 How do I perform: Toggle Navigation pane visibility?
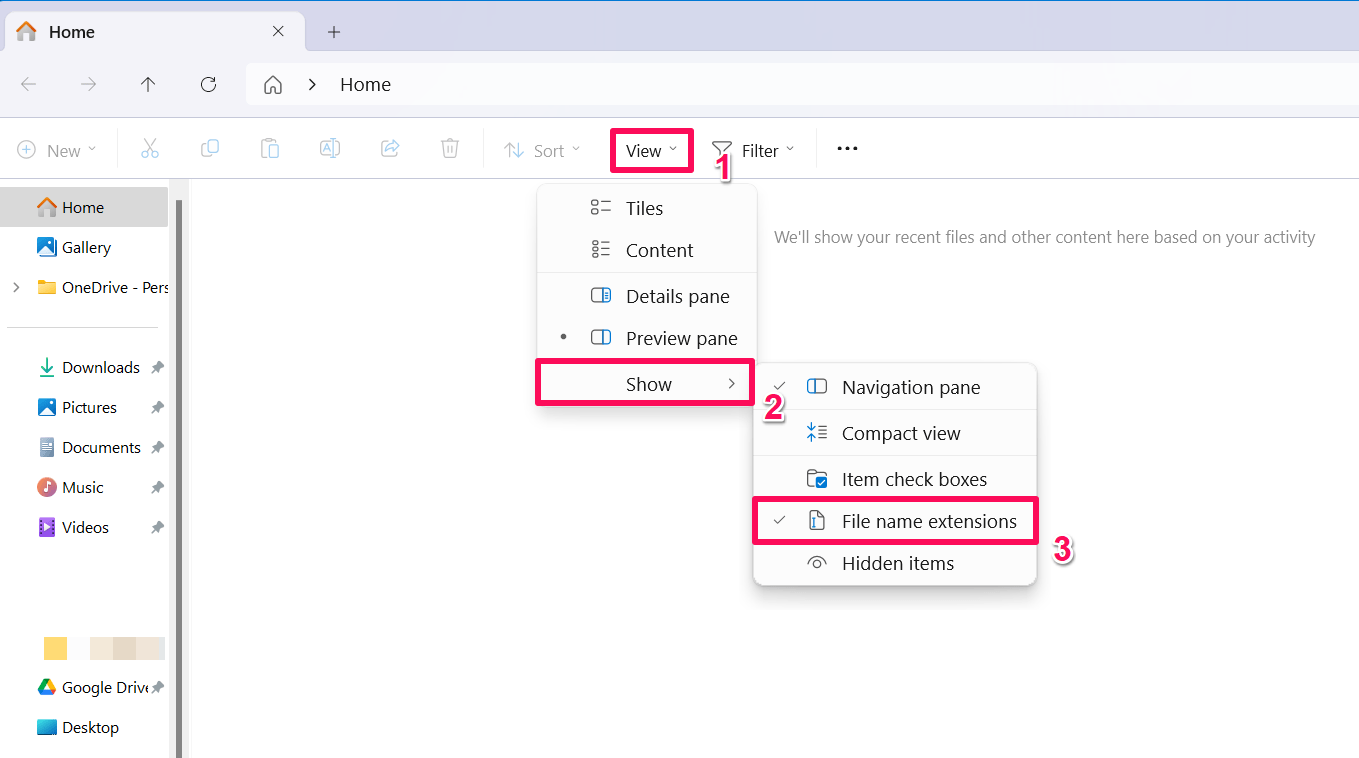pyautogui.click(x=895, y=387)
